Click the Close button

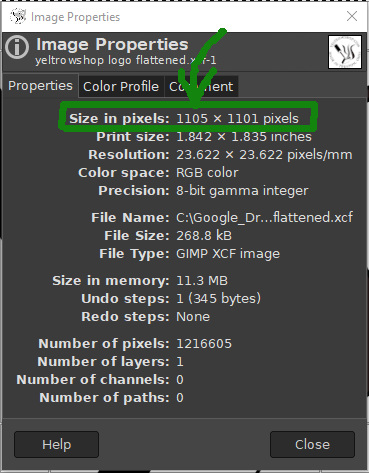point(312,444)
